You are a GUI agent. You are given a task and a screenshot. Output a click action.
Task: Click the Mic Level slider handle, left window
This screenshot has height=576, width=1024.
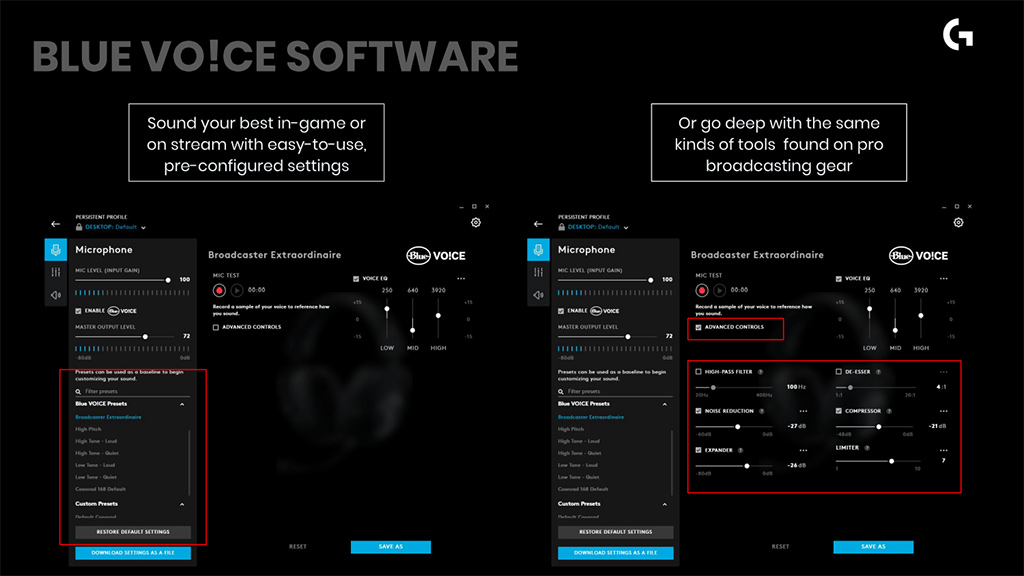[168, 280]
